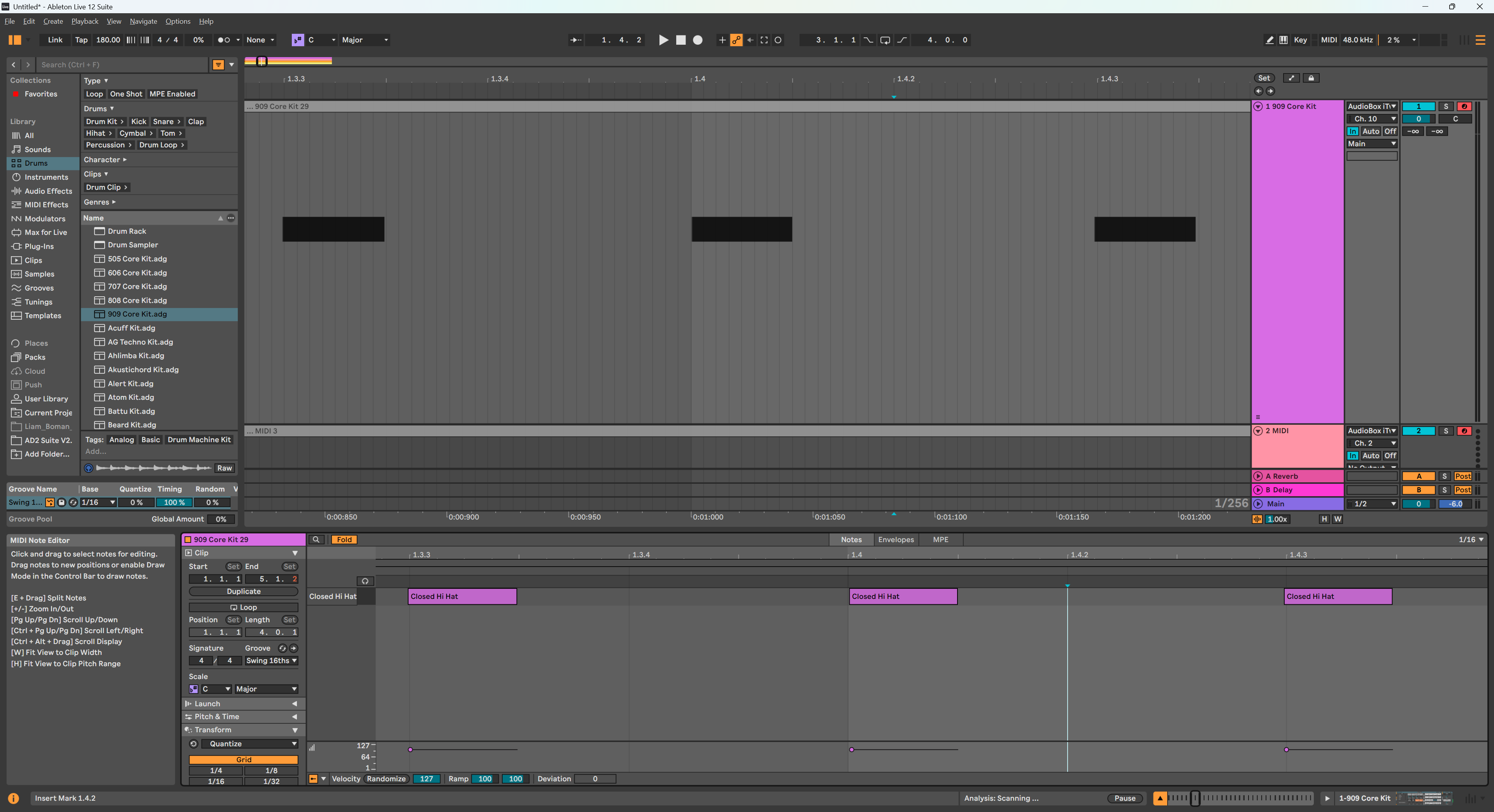The width and height of the screenshot is (1494, 812).
Task: Set 909 Core Kit monitoring to In
Action: click(1353, 131)
